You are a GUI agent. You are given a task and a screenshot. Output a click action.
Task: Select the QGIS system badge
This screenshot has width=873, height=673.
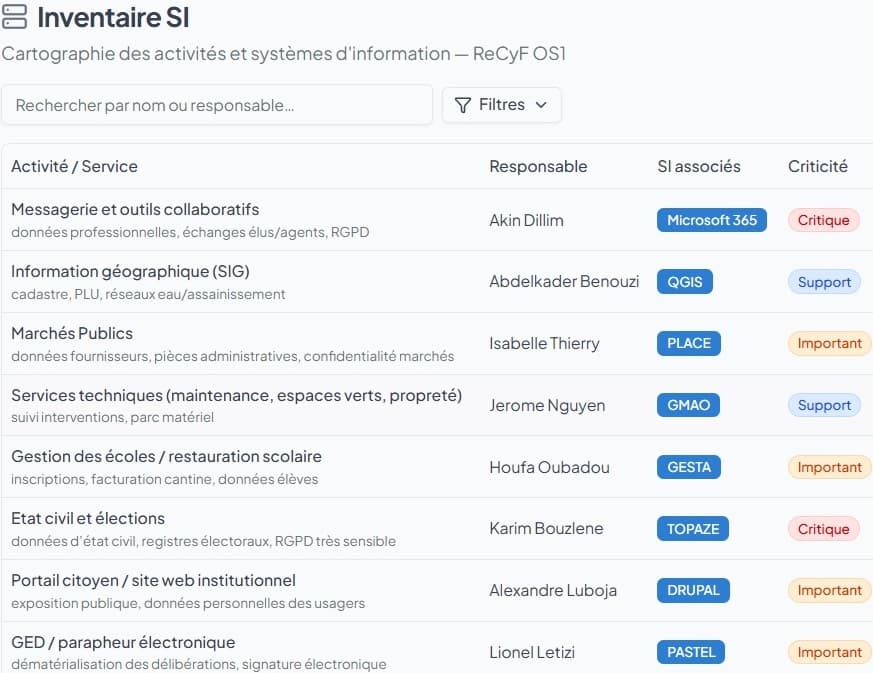pos(685,282)
